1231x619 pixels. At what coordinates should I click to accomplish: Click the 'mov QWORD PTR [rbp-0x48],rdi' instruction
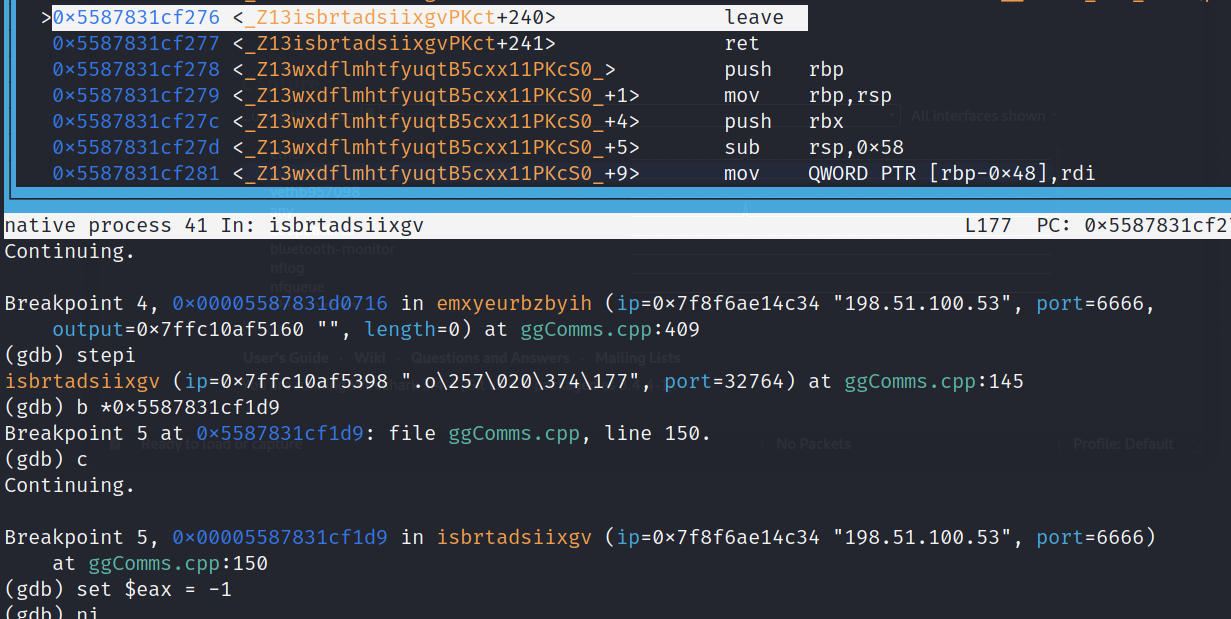tap(910, 173)
